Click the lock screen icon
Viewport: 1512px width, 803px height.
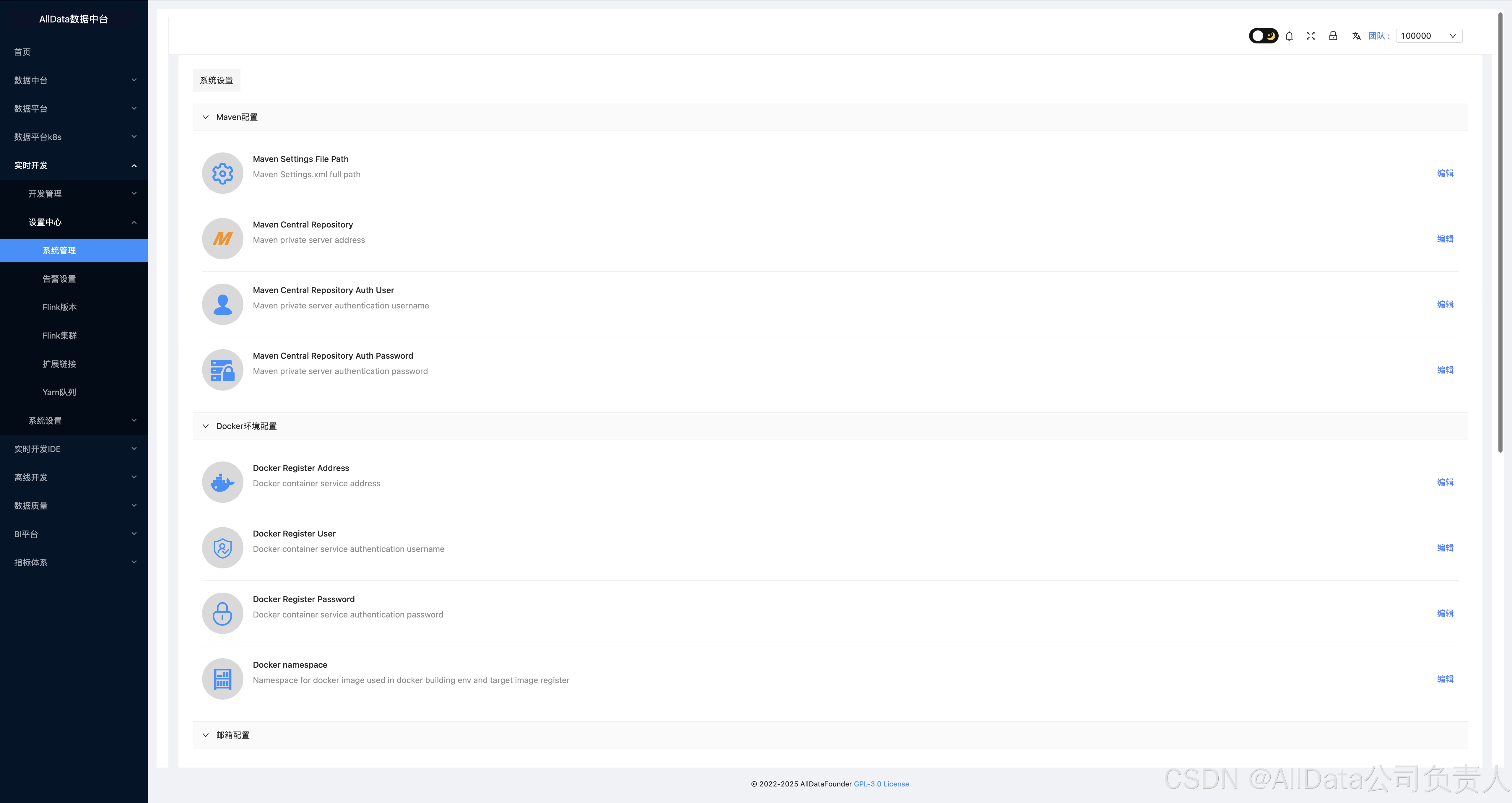click(x=1333, y=36)
